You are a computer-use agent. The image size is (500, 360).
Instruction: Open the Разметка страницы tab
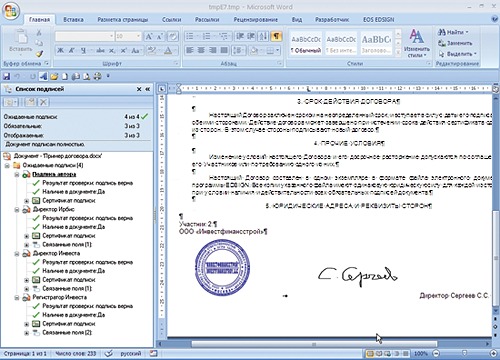pos(123,20)
